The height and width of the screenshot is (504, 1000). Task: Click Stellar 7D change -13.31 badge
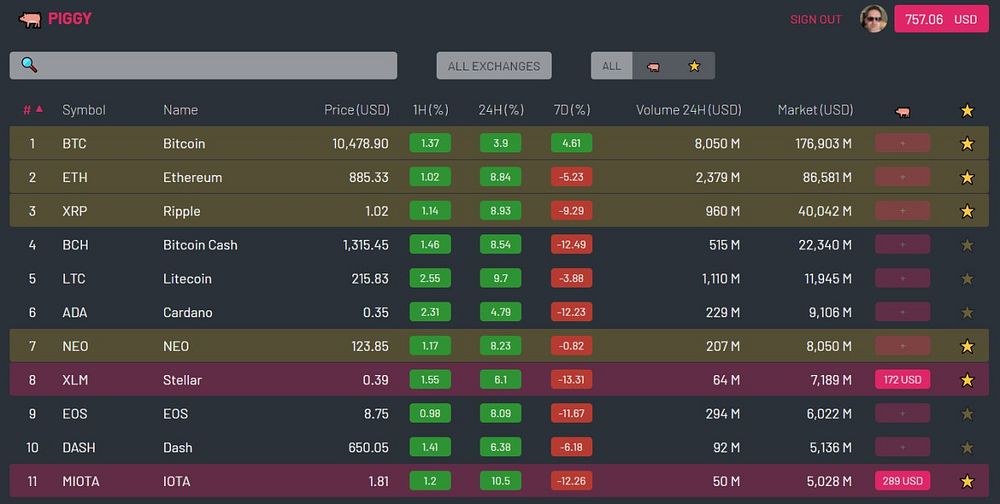pos(571,380)
